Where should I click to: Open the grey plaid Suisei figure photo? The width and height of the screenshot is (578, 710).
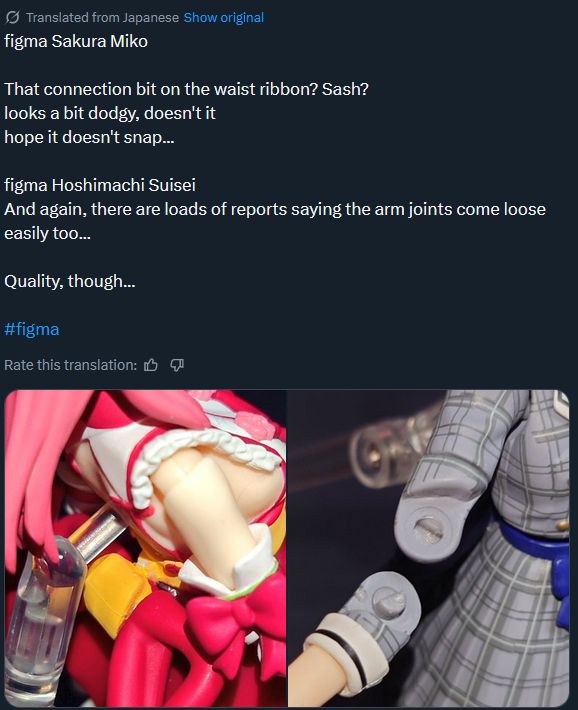click(x=429, y=548)
